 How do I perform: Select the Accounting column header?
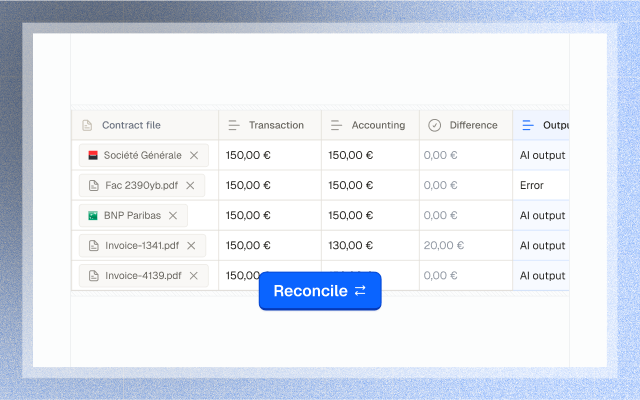(370, 125)
